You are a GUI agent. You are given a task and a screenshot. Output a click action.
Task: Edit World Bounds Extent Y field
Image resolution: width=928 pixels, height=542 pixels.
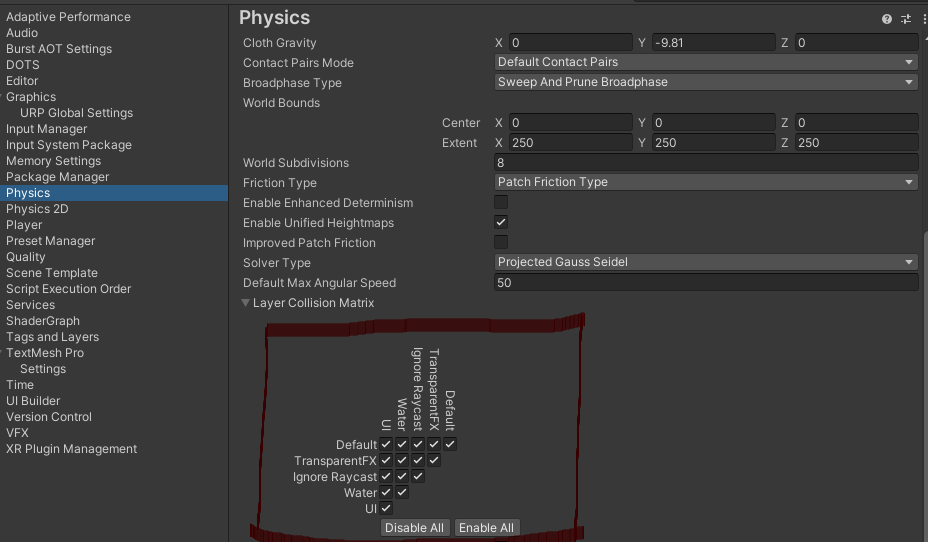(x=714, y=143)
